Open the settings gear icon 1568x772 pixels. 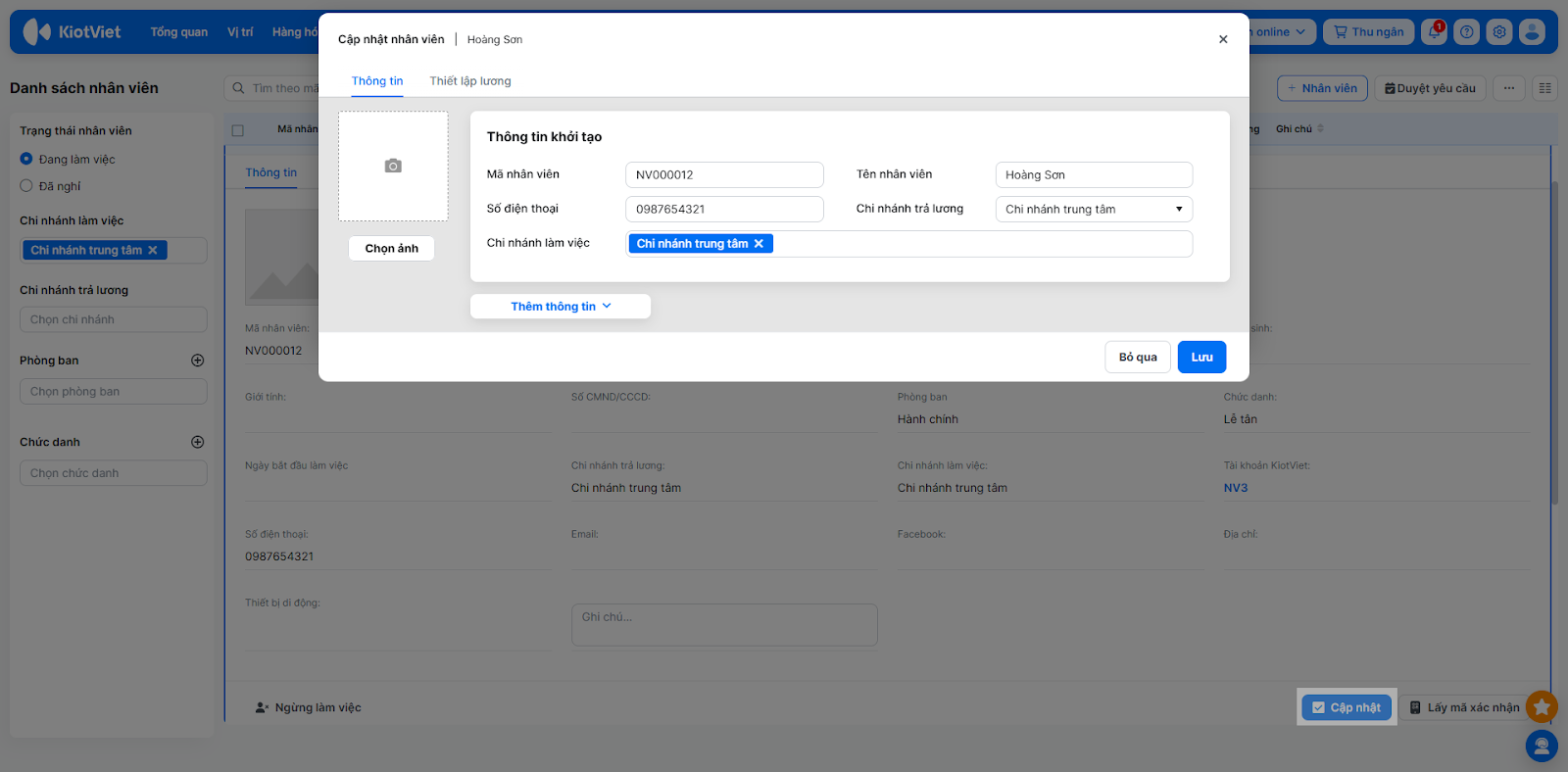(1499, 32)
